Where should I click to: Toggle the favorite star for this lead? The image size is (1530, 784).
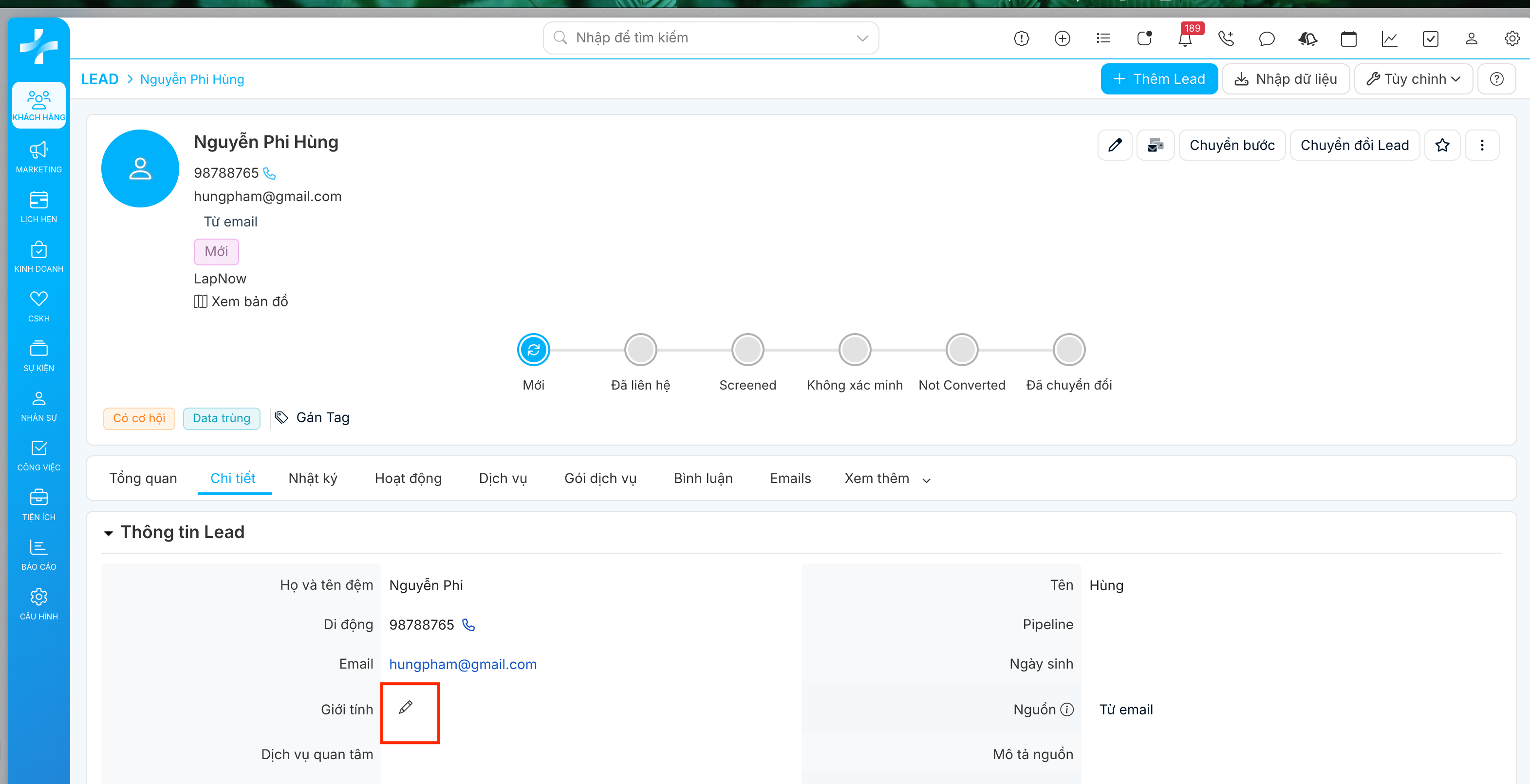click(1442, 146)
